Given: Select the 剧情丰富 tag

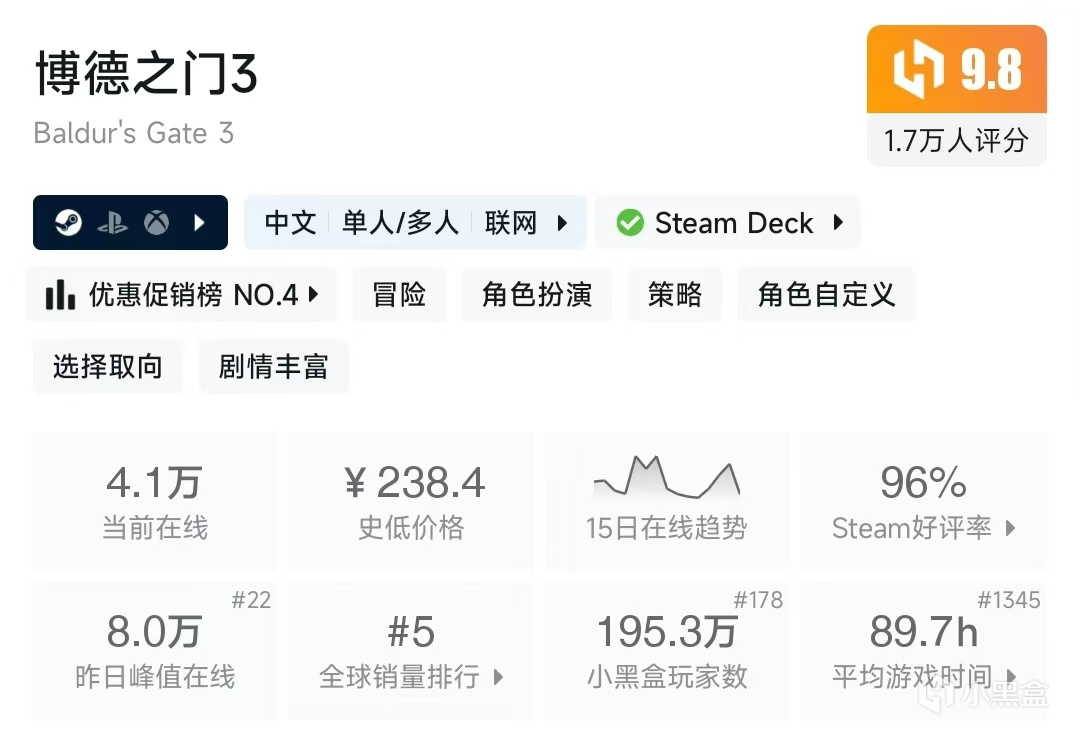Looking at the screenshot, I should 273,367.
